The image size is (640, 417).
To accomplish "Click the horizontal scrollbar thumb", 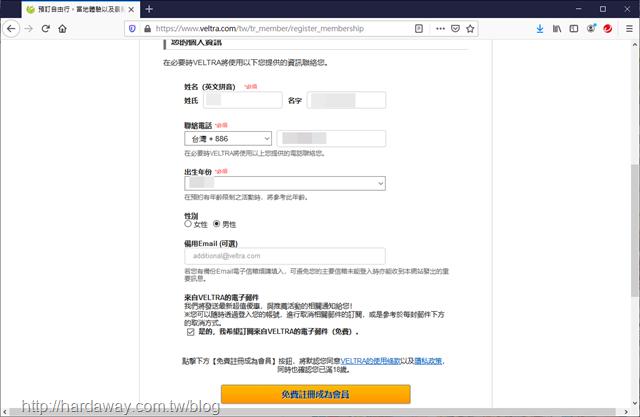I will [312, 412].
